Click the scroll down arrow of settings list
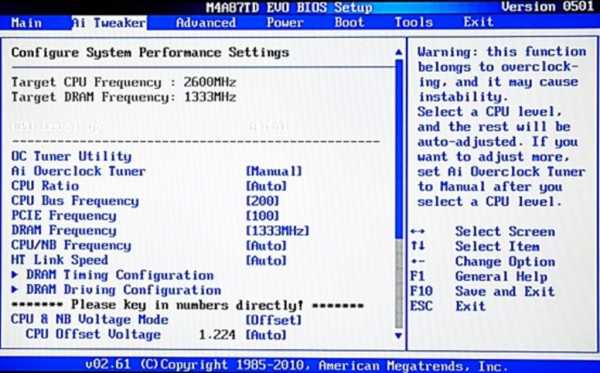The width and height of the screenshot is (600, 373). 399,336
